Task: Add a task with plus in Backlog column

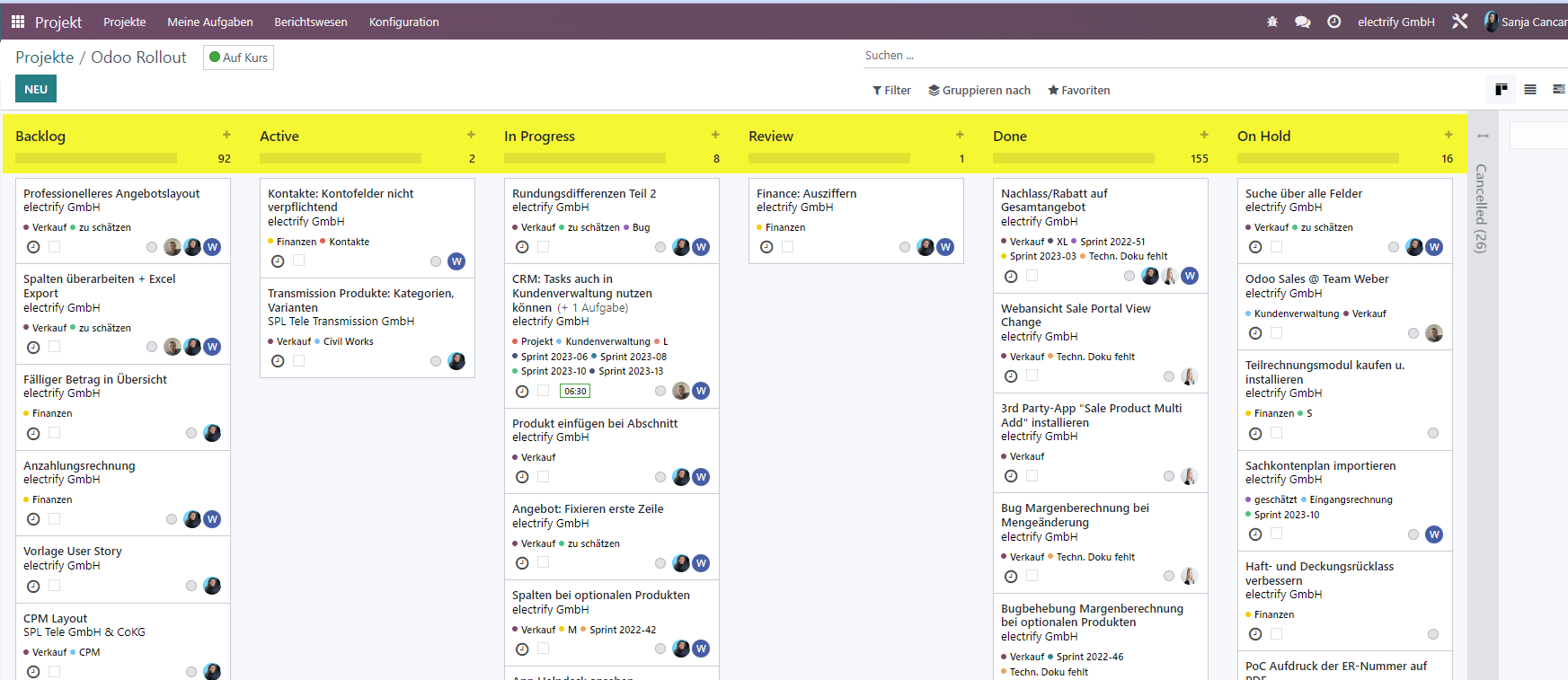Action: (x=226, y=135)
